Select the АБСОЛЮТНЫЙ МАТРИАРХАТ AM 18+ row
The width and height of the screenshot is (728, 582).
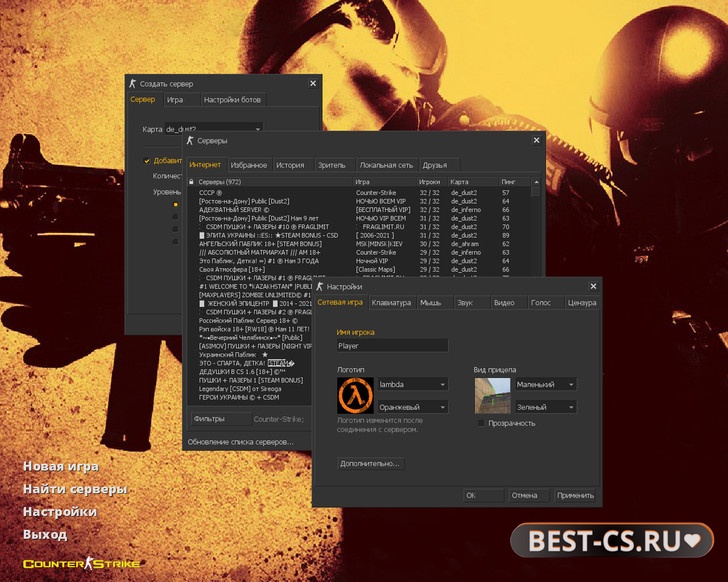[359, 252]
